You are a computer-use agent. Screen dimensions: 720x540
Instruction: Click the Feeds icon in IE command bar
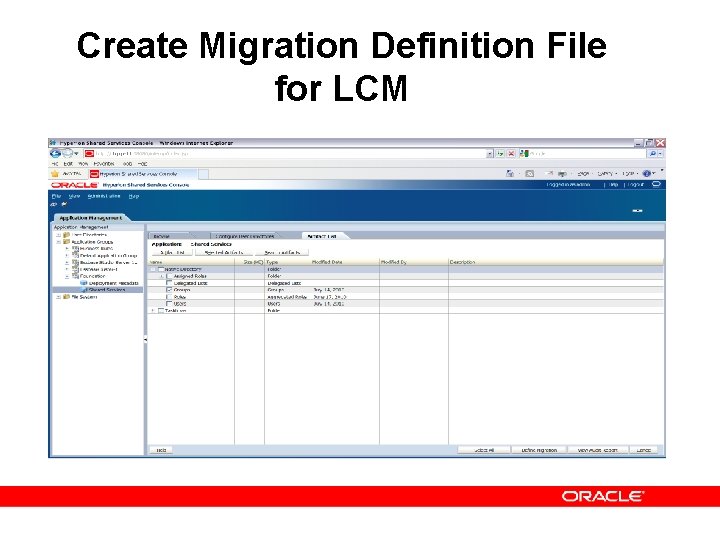(x=529, y=174)
